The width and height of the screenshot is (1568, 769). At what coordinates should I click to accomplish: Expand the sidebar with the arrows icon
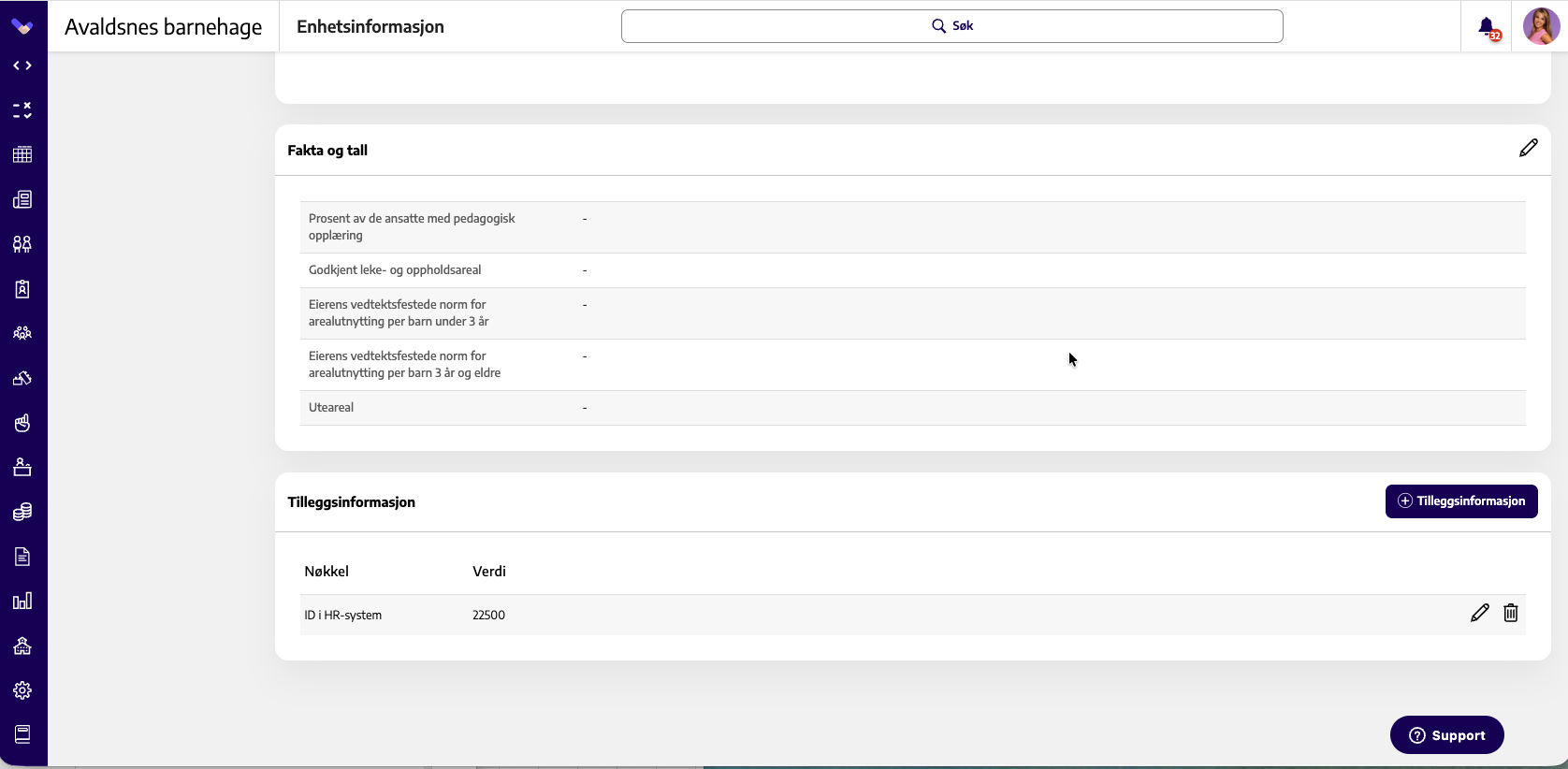click(22, 65)
